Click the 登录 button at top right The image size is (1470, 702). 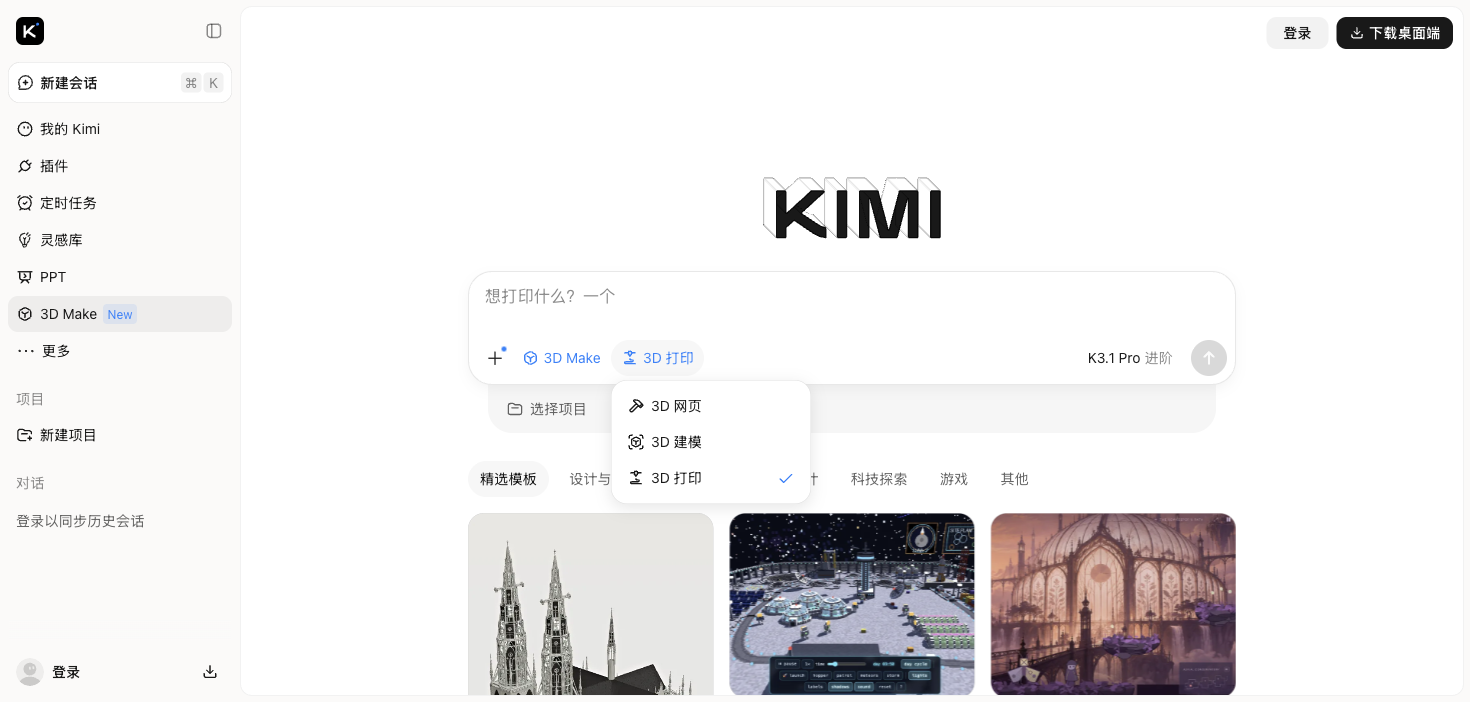[1297, 33]
